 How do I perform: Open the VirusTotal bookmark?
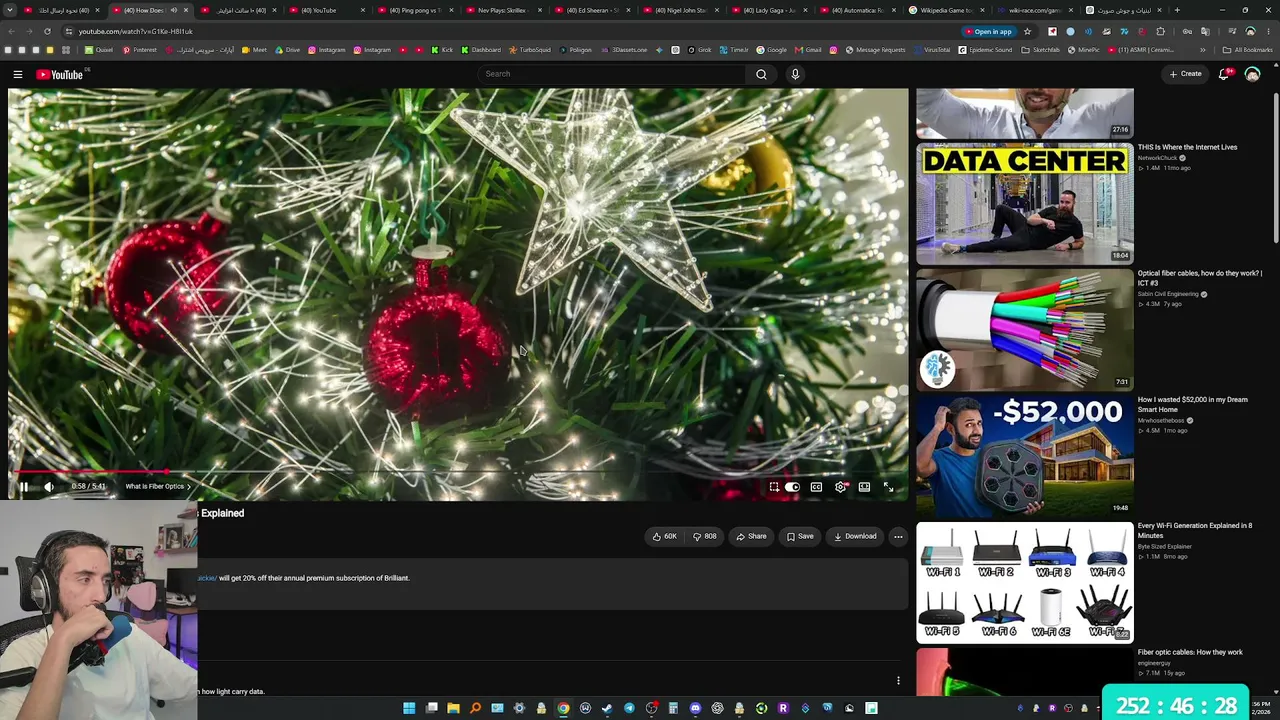pos(932,50)
